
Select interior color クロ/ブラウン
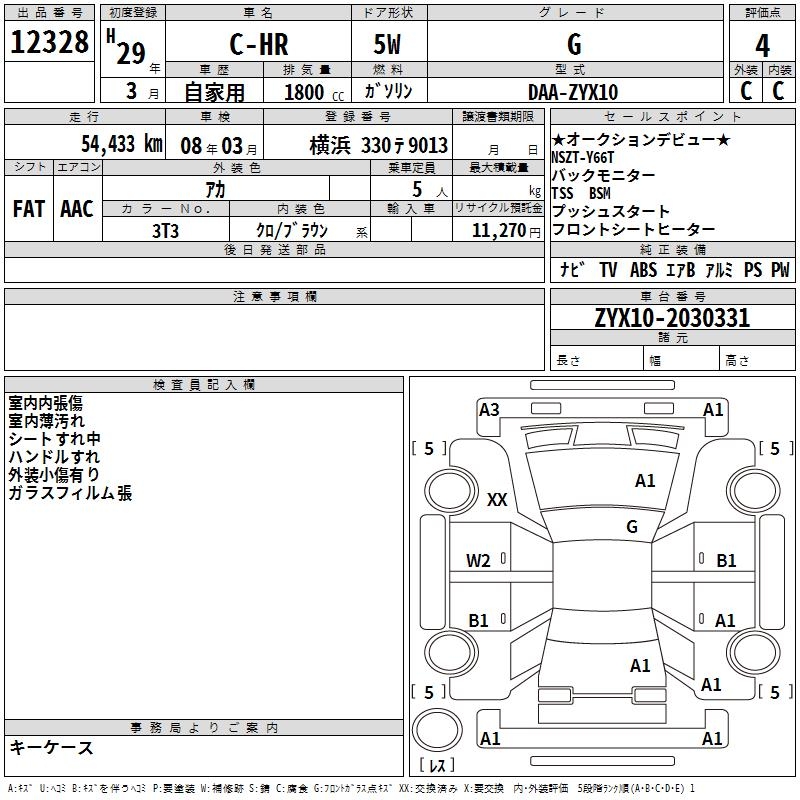[x=292, y=230]
